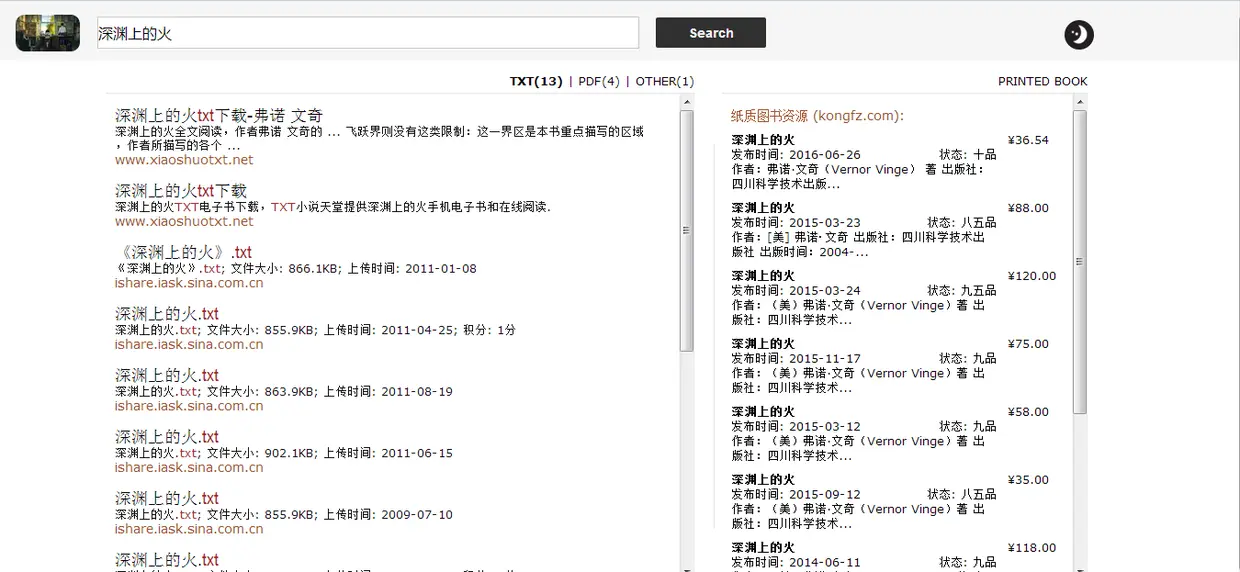Viewport: 1240px width, 572px height.
Task: Select the description mentioning 飞跃界则没有这类限制
Action: pos(379,138)
